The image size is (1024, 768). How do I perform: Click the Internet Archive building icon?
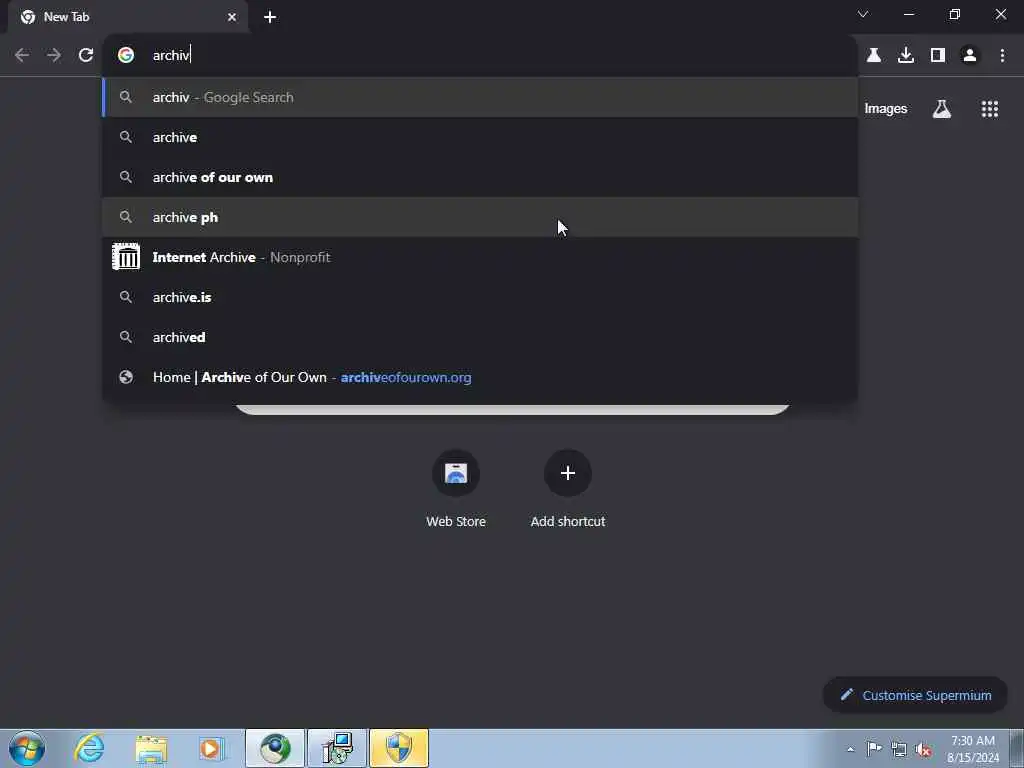tap(126, 257)
